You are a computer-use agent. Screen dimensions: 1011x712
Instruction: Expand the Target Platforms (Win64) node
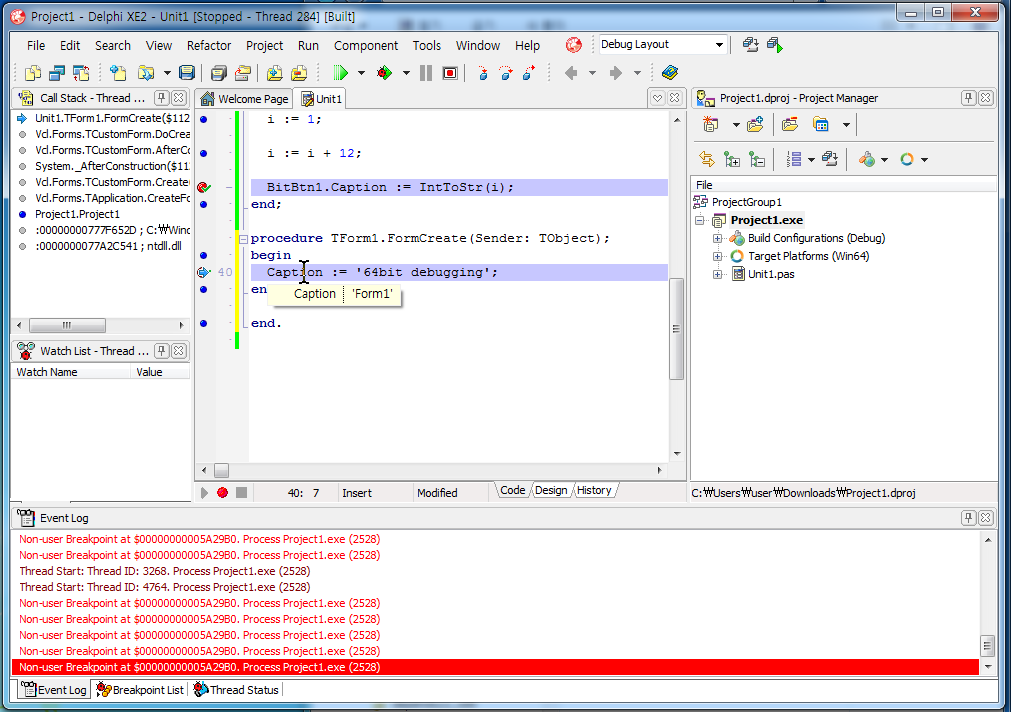click(x=717, y=256)
